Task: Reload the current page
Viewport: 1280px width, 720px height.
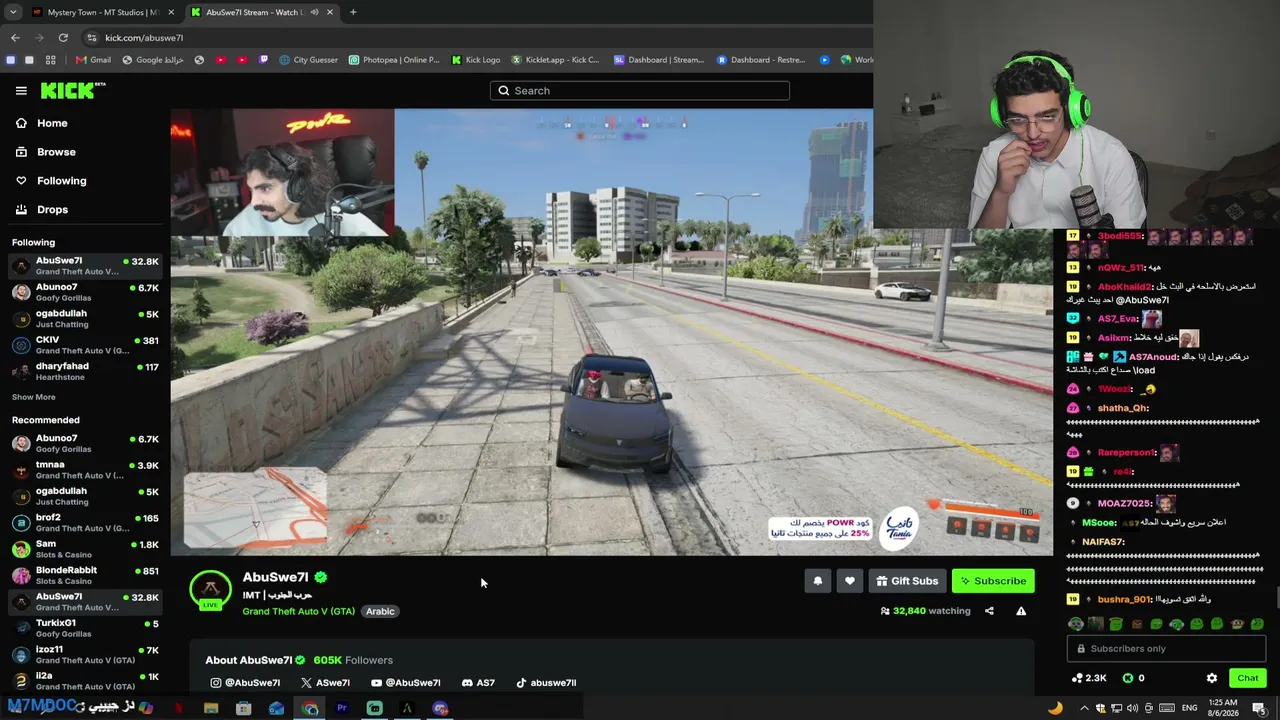Action: (x=63, y=38)
